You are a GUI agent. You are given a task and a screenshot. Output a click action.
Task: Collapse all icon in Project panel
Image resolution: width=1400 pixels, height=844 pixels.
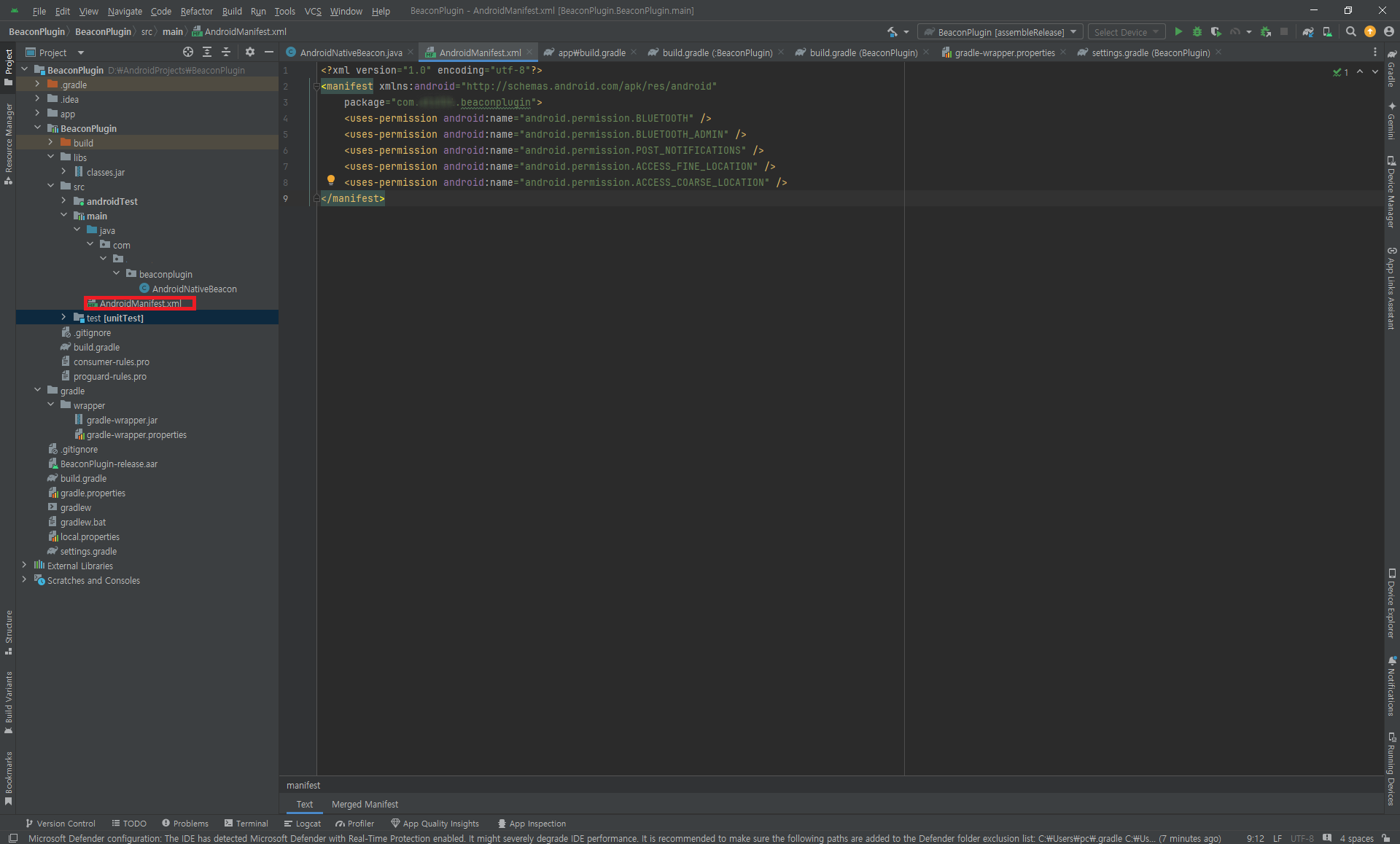click(x=226, y=52)
